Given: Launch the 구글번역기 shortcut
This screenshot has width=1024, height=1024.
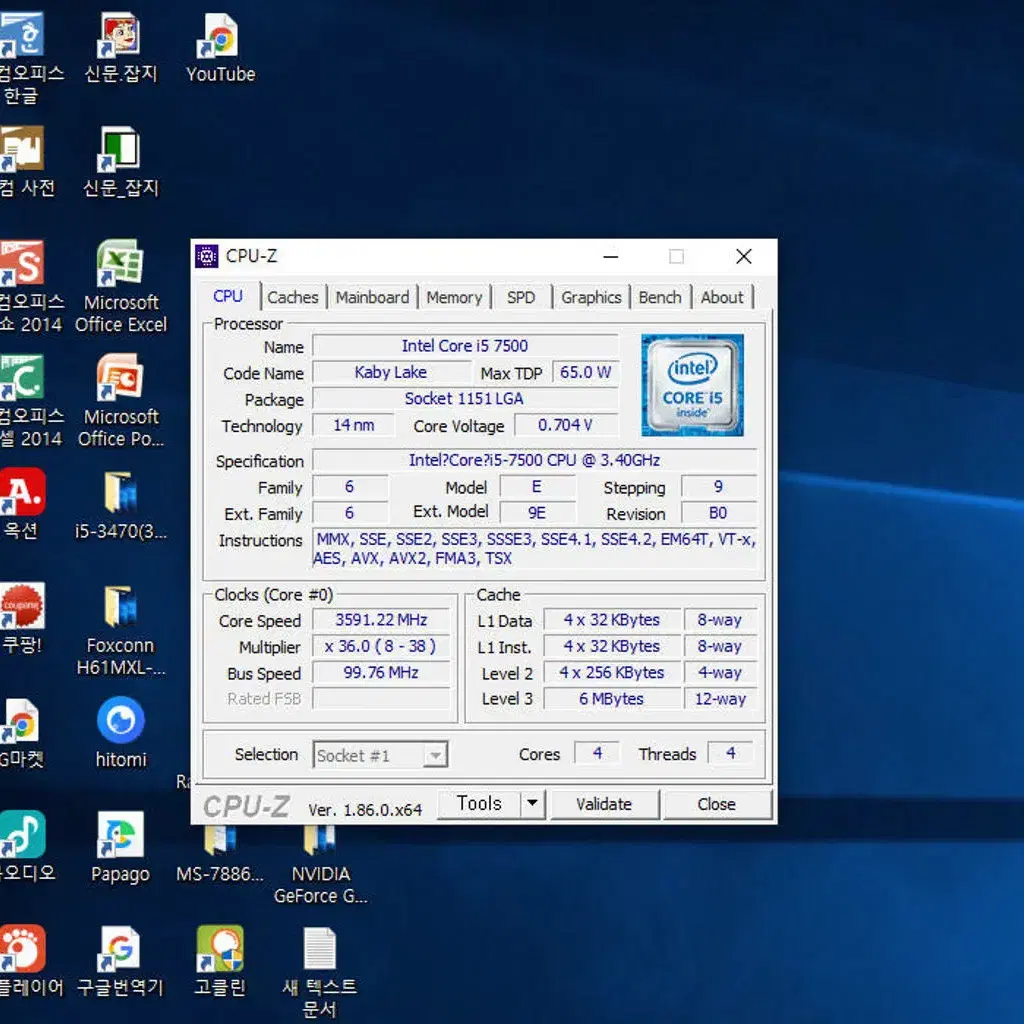Looking at the screenshot, I should 121,961.
